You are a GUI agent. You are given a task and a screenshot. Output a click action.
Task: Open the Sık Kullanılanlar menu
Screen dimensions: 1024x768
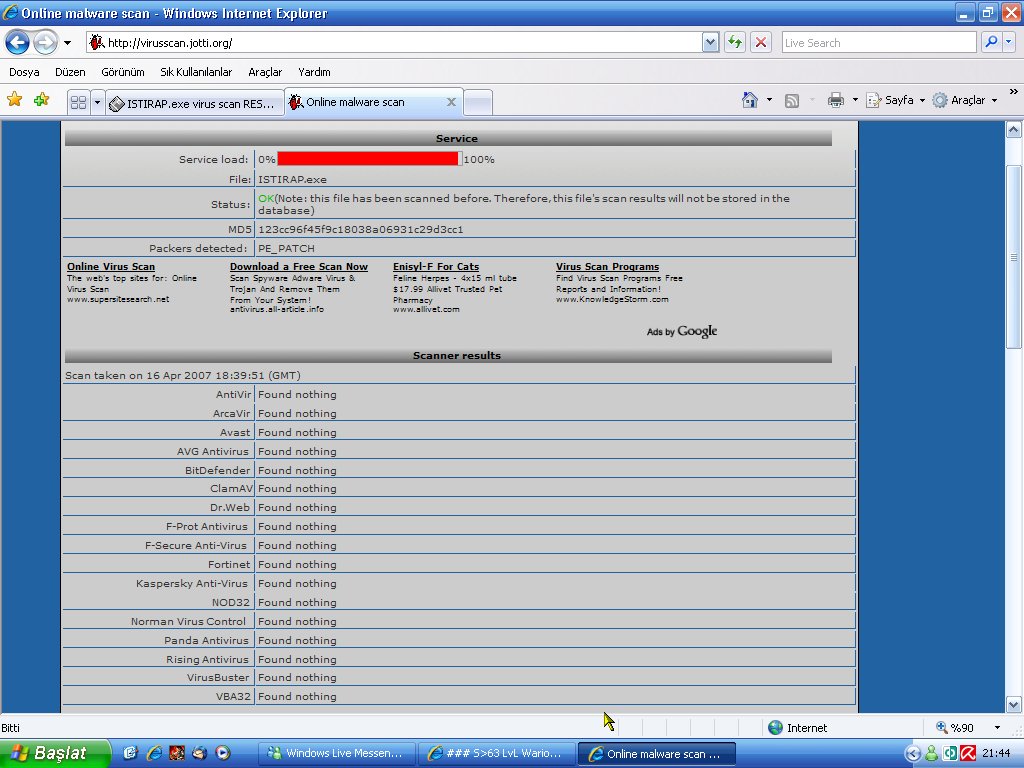coord(196,72)
